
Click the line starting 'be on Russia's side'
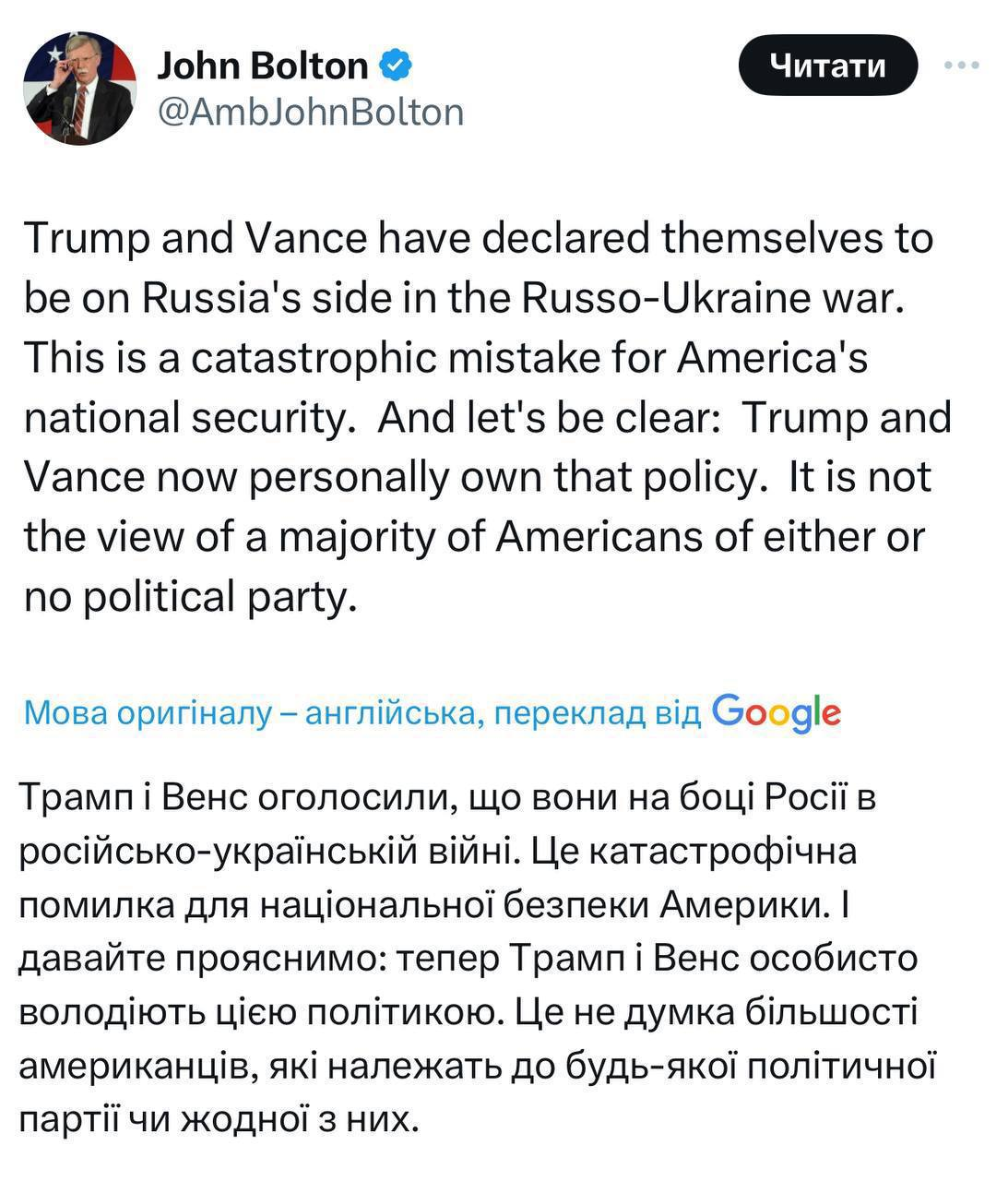point(461,299)
